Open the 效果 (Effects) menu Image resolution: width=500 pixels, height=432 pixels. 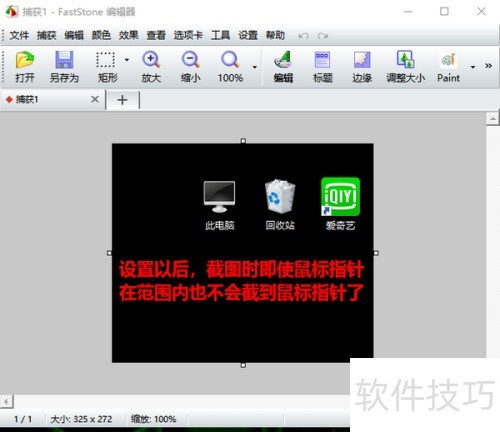[129, 35]
